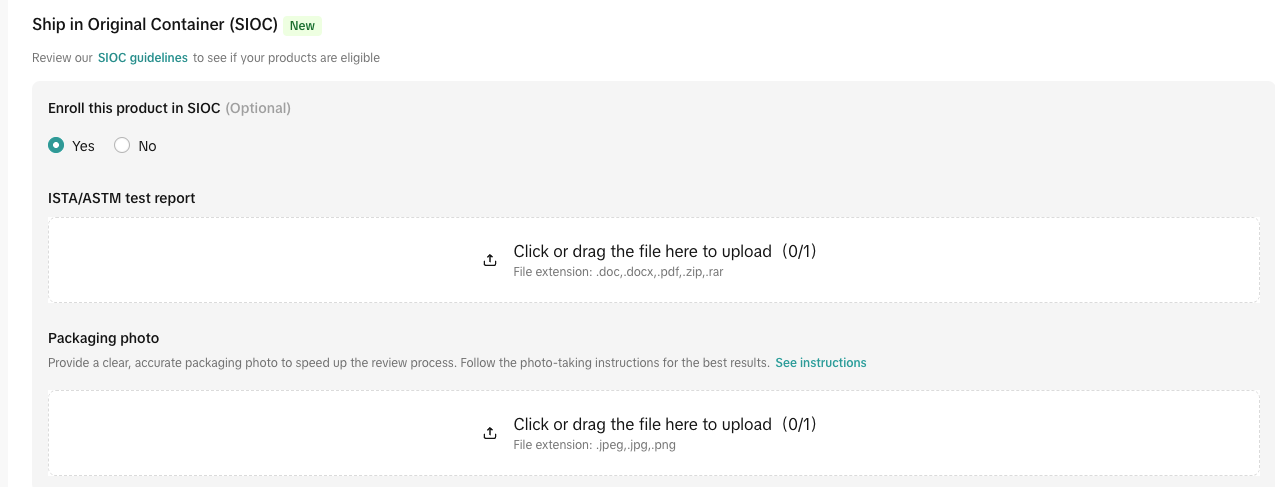Open the See instructions link

point(820,363)
